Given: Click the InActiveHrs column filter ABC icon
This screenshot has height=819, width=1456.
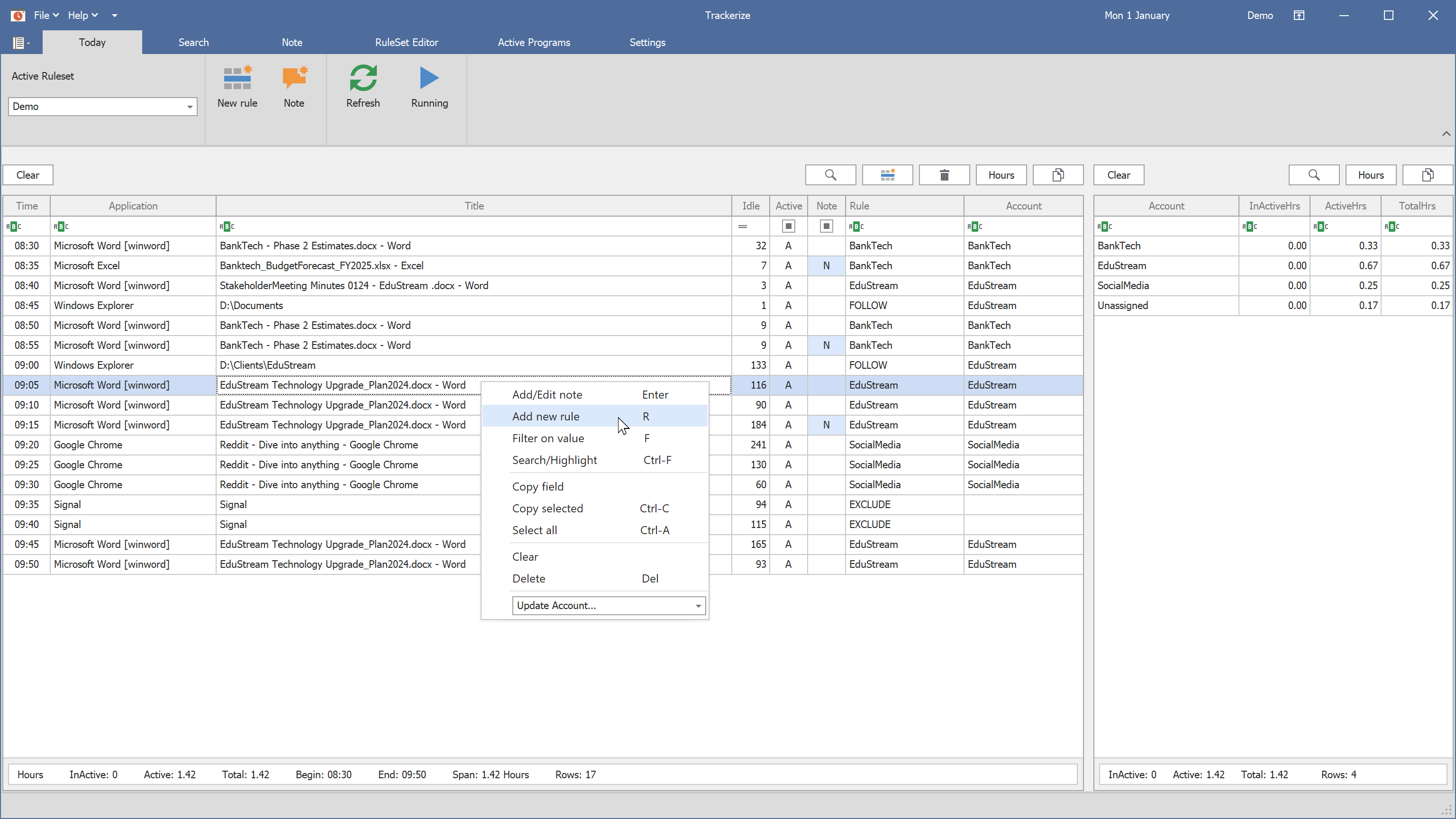Looking at the screenshot, I should coord(1250,227).
